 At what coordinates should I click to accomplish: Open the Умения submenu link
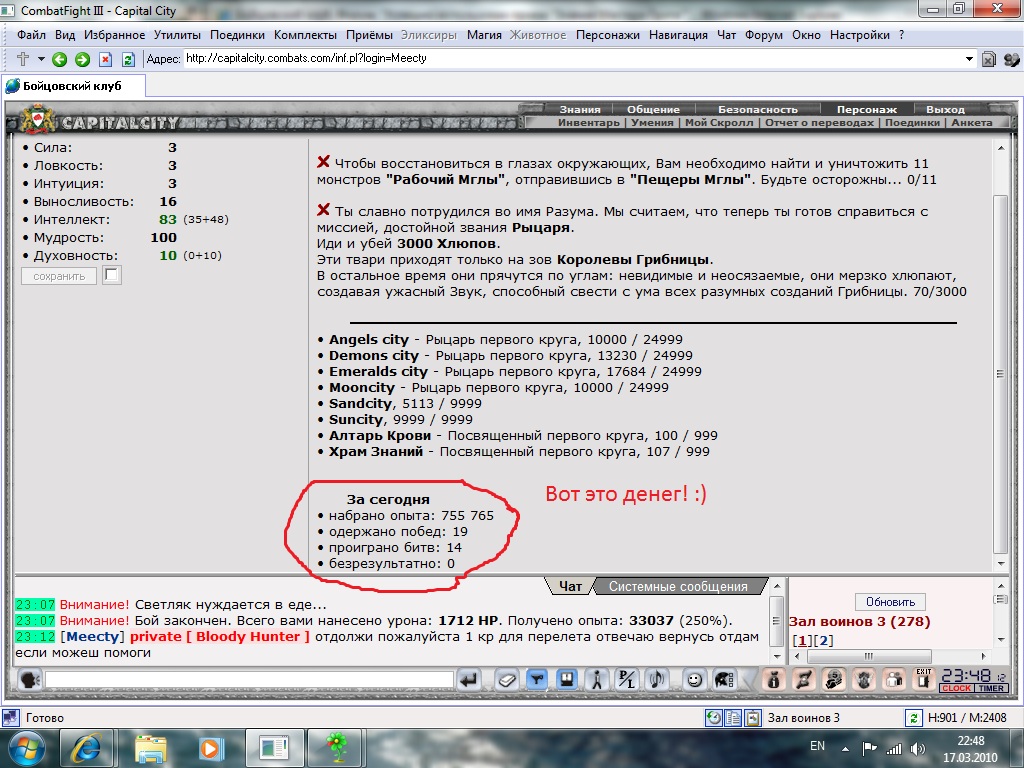[652, 122]
